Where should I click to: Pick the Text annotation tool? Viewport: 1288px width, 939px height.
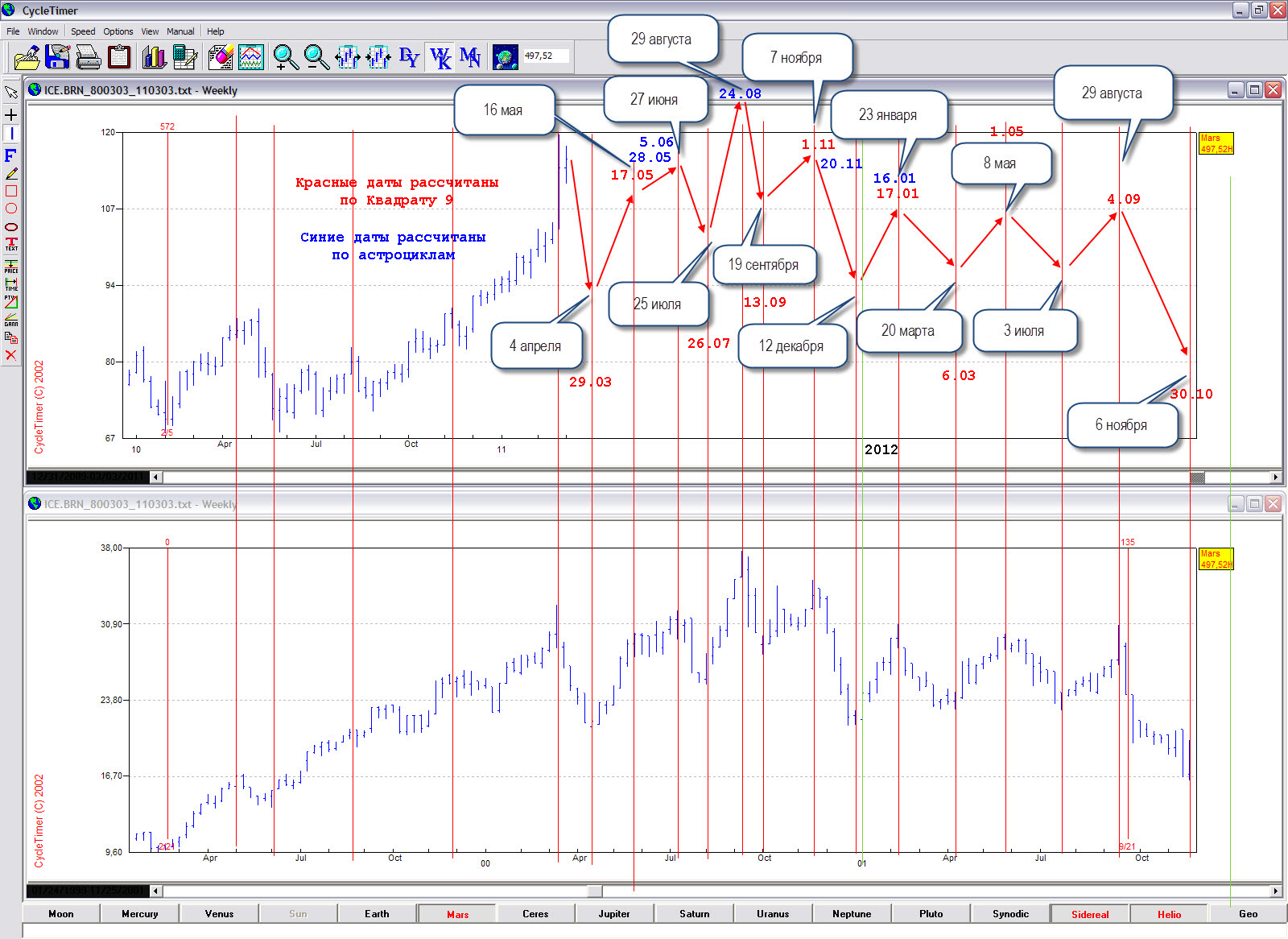tap(11, 243)
